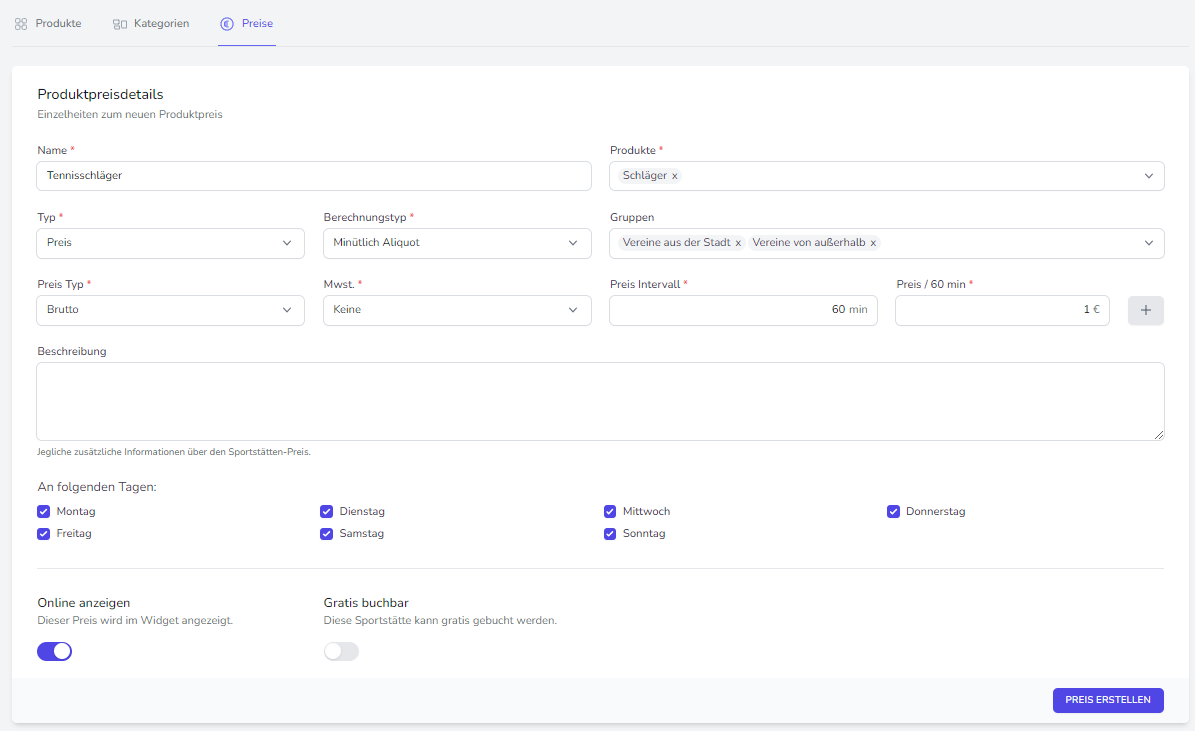Viewport: 1195px width, 731px height.
Task: Uncheck the Montag checkbox
Action: (43, 511)
